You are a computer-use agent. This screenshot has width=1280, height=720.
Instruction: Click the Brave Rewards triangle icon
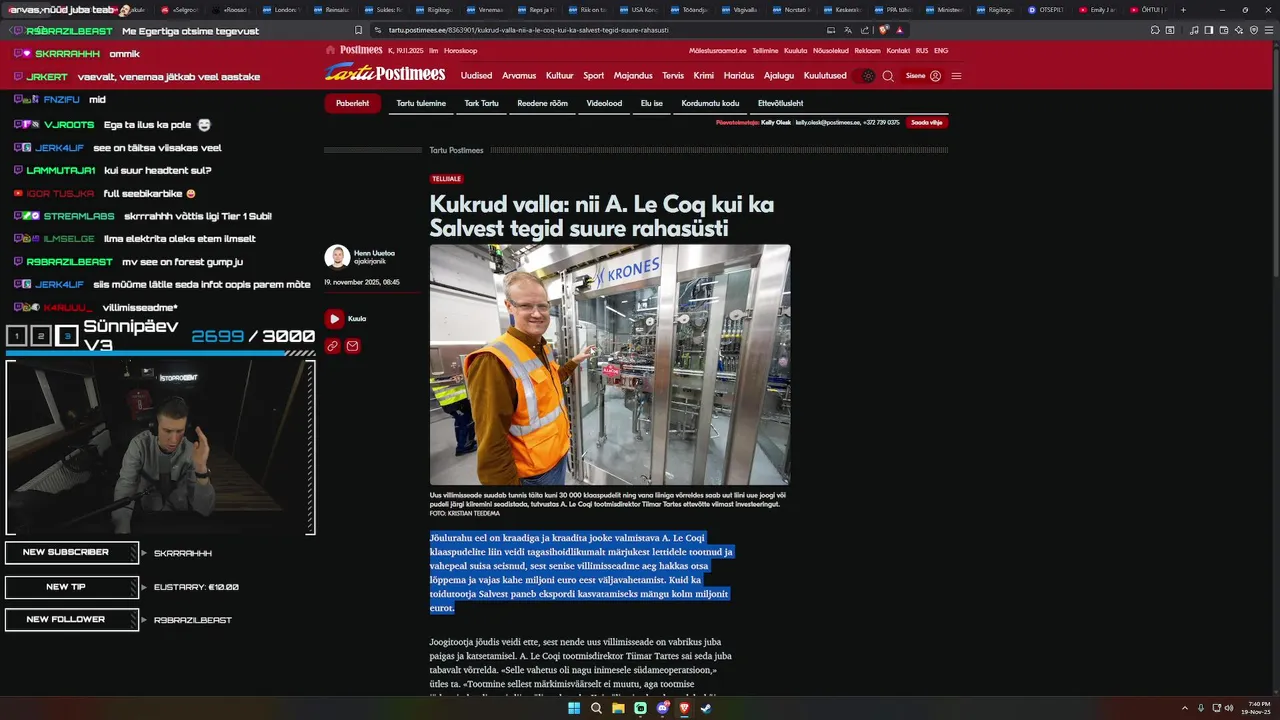click(x=900, y=30)
